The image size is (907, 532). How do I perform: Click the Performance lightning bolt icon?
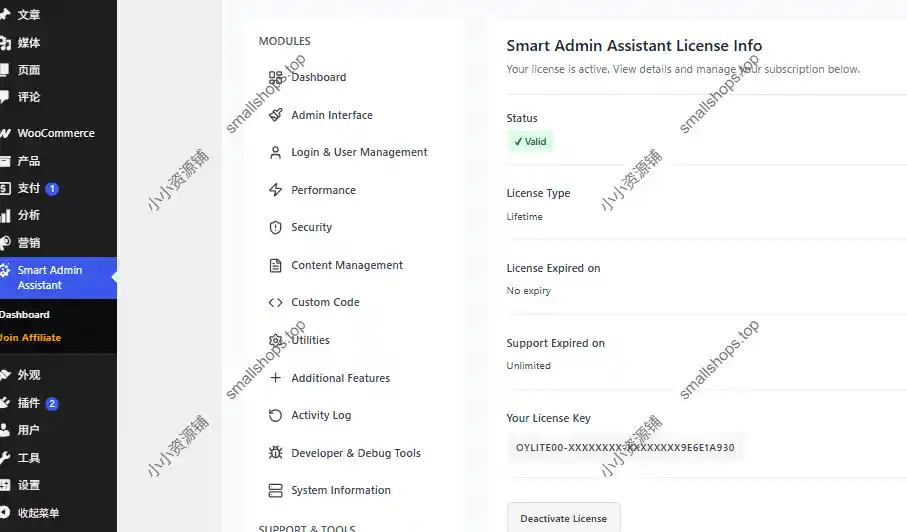[x=275, y=190]
